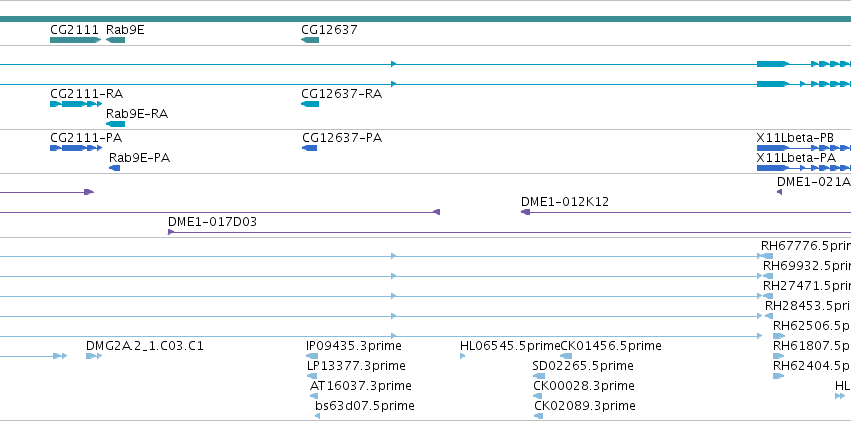Select the CG12637-PA protein glyph
851x421 pixels.
[309, 148]
